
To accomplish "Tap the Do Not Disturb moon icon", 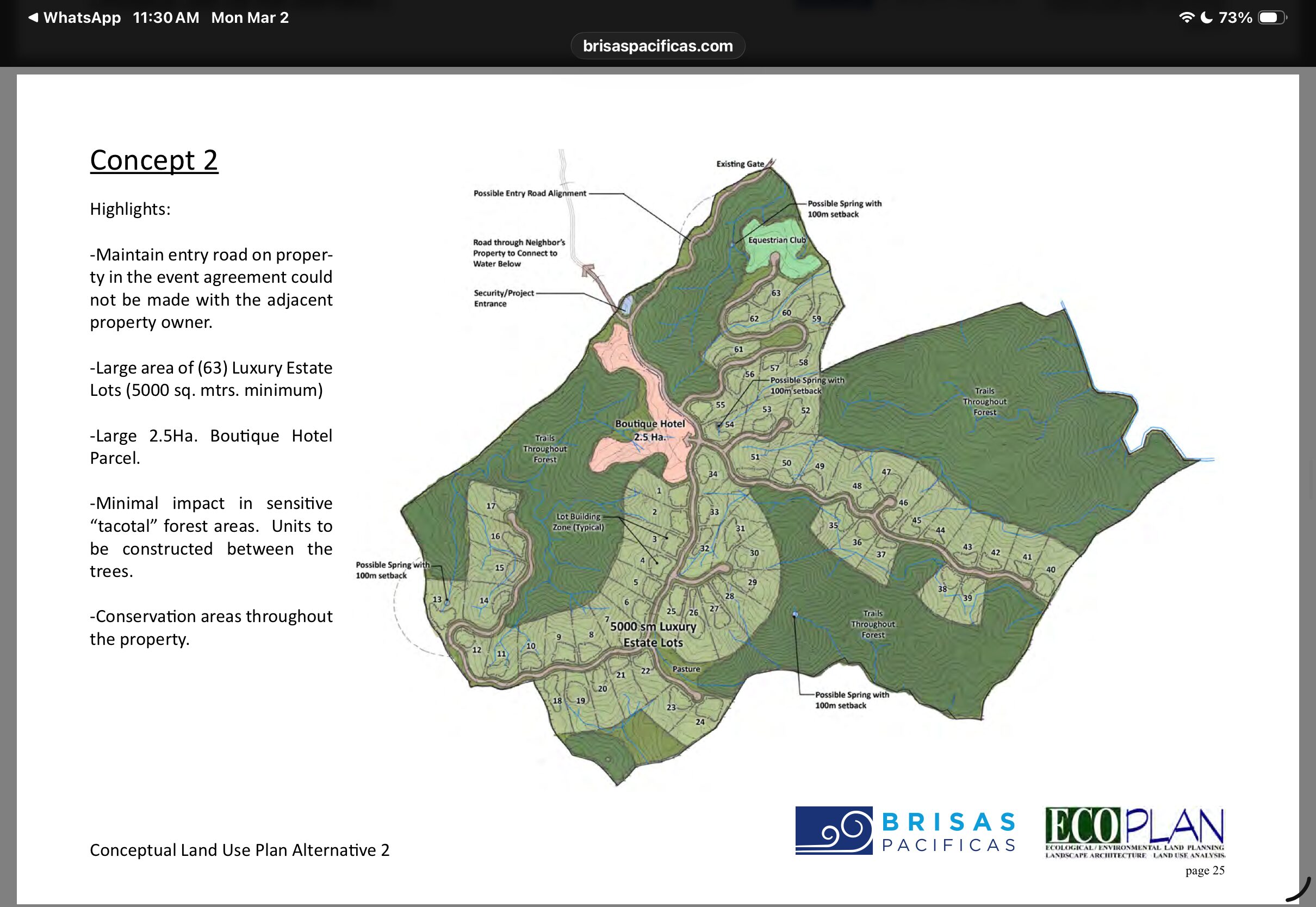I will 1207,17.
